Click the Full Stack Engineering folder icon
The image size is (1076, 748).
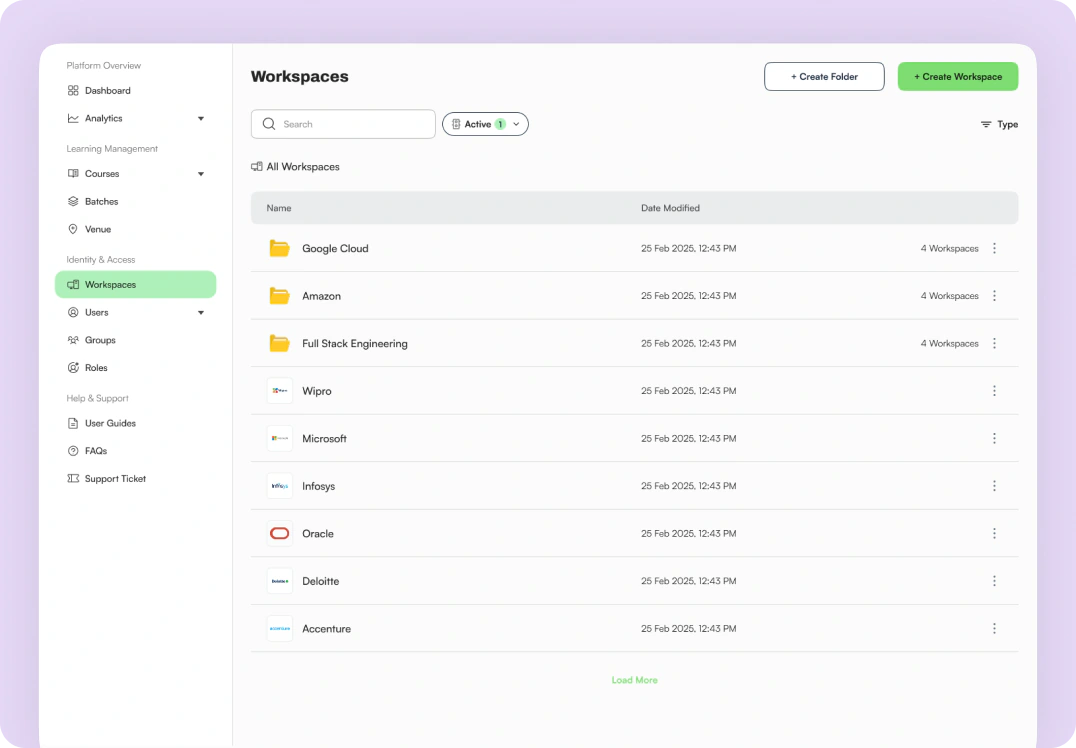pos(279,343)
